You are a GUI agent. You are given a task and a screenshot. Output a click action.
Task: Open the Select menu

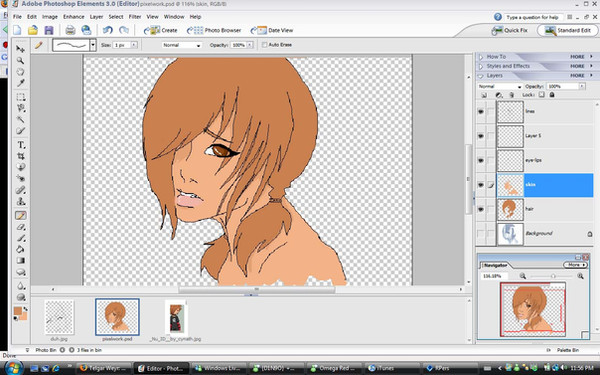coord(116,17)
